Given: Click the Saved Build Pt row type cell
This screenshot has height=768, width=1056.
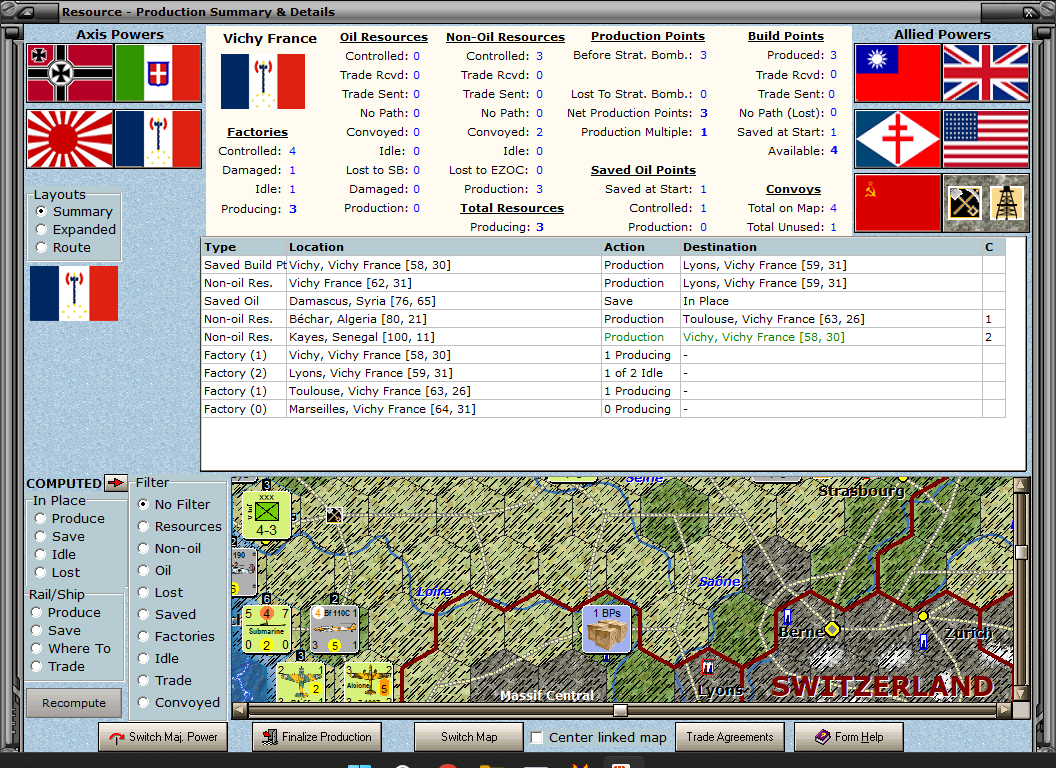Looking at the screenshot, I should point(244,265).
